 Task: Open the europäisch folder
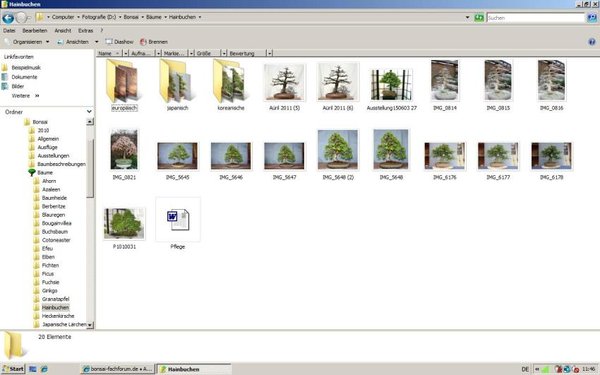[x=124, y=85]
